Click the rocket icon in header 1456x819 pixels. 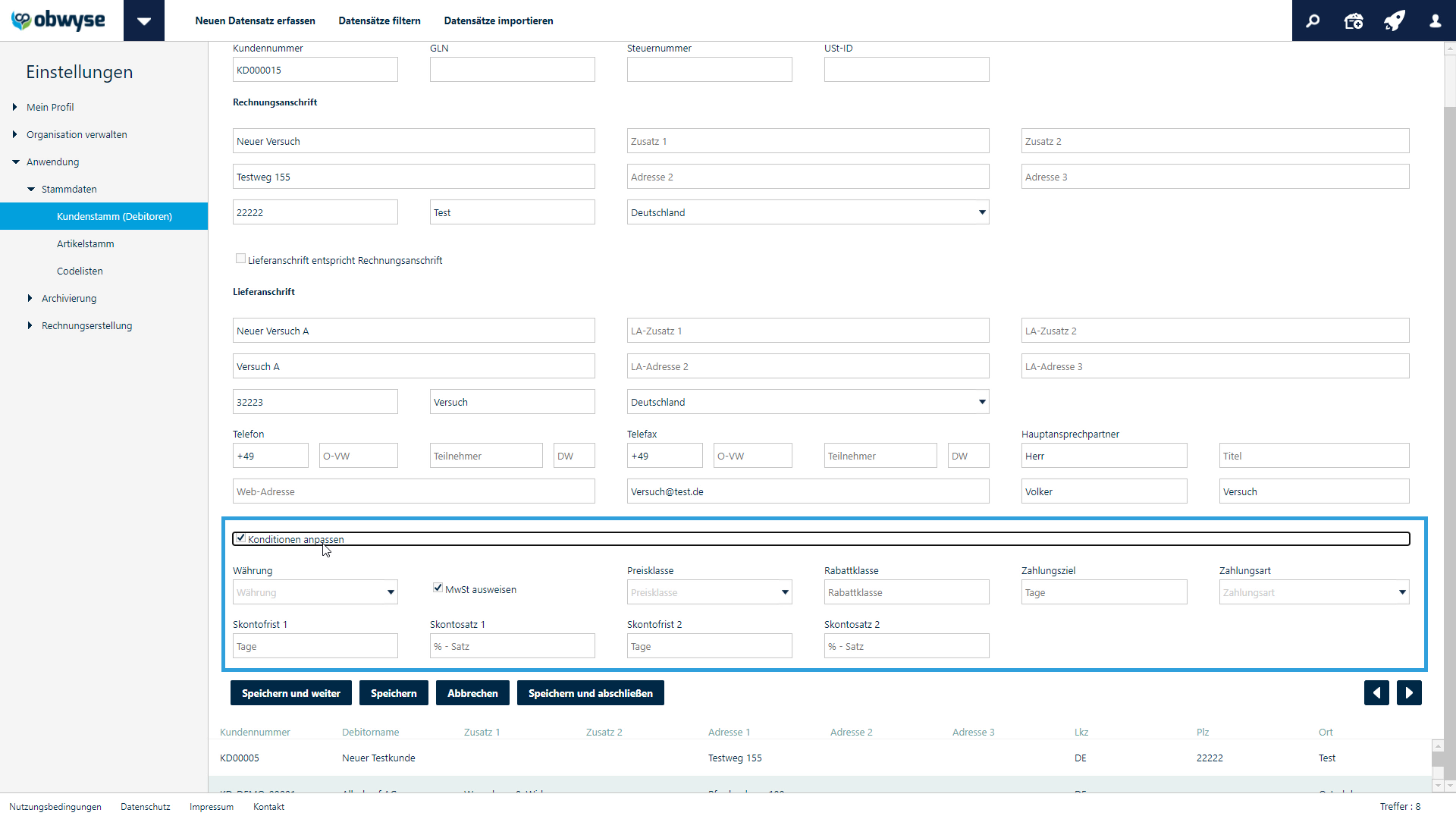click(1395, 20)
